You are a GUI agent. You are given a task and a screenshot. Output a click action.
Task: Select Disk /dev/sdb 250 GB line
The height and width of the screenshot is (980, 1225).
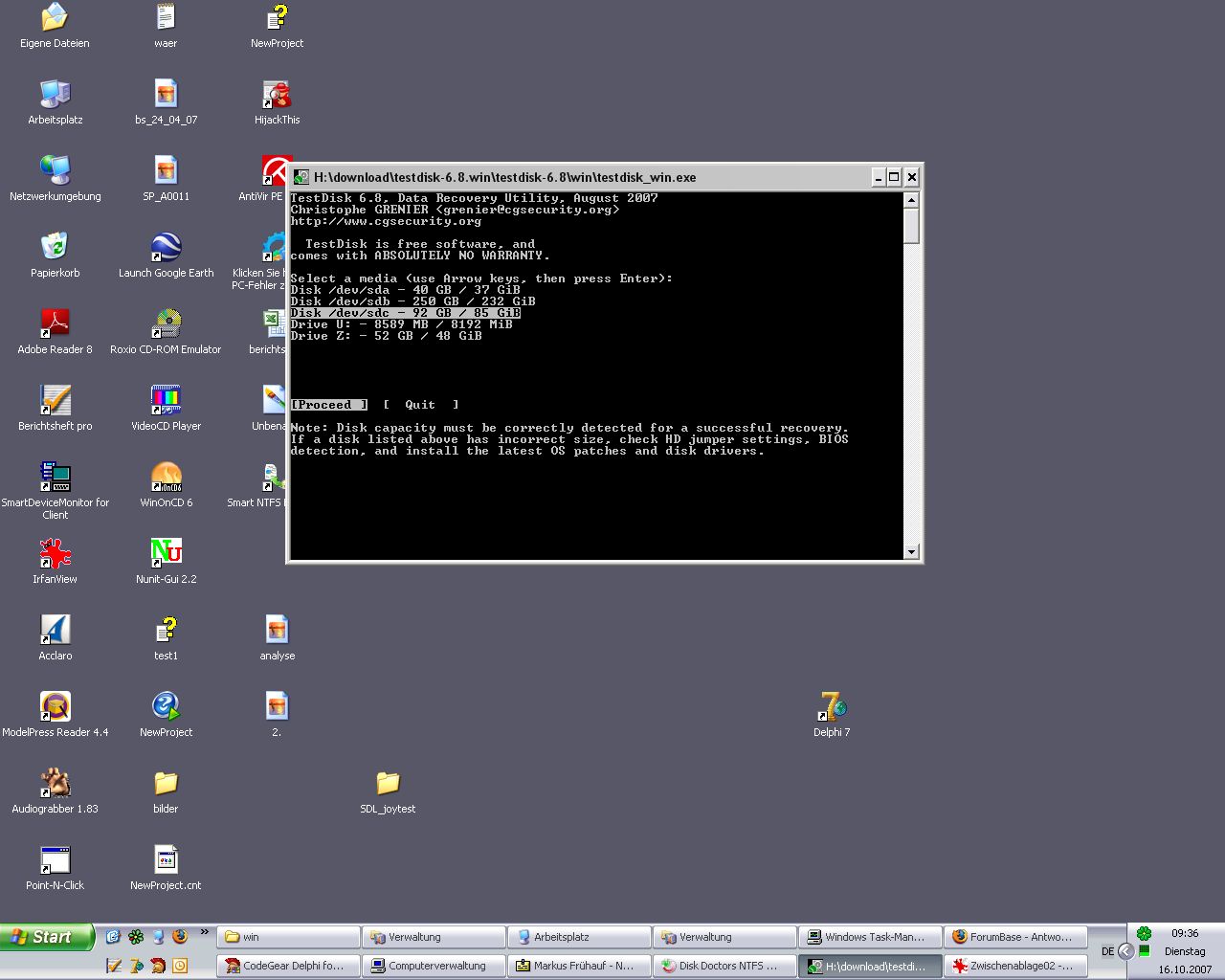pyautogui.click(x=413, y=301)
